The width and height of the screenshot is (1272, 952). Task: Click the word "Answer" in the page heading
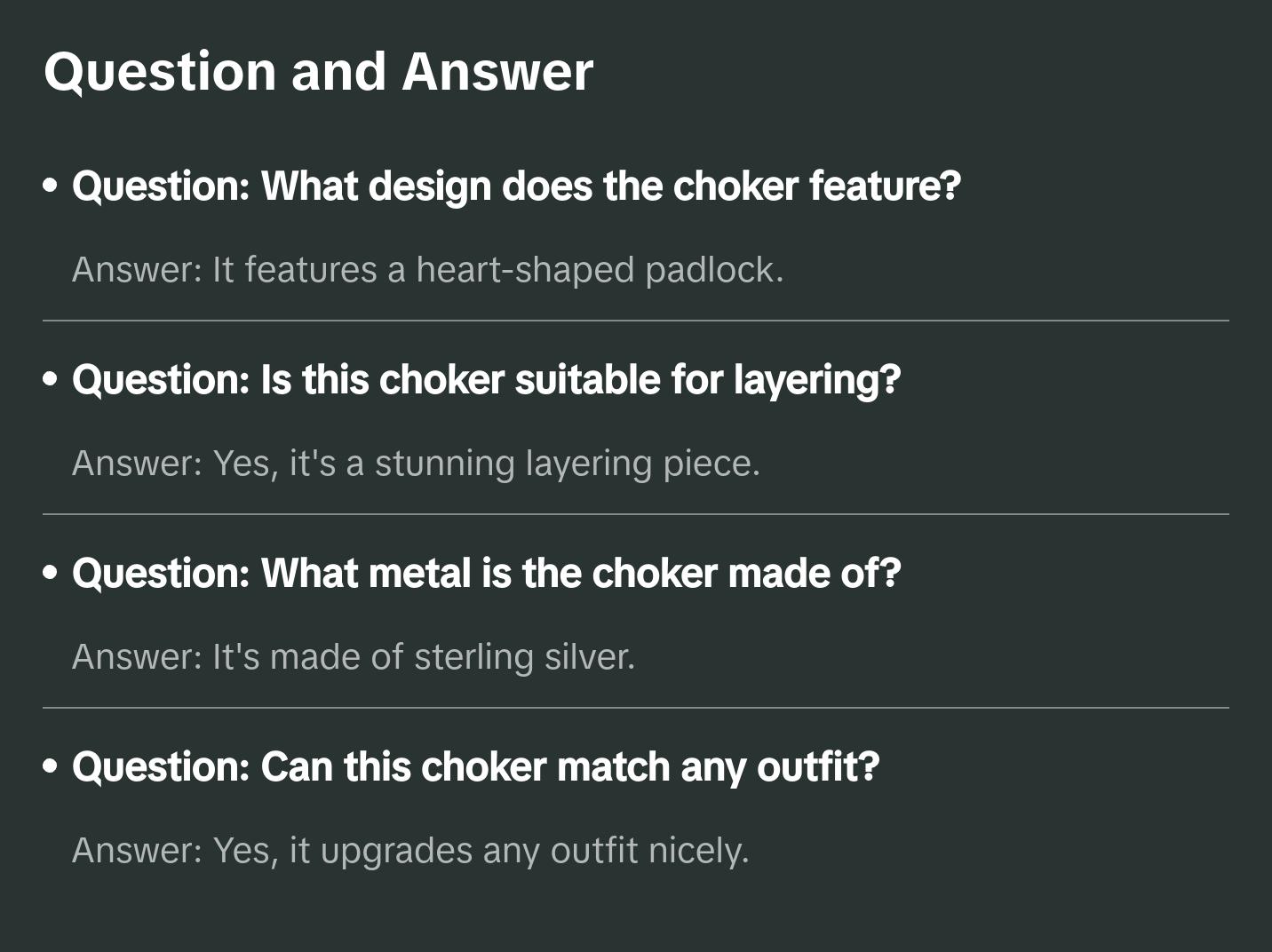[497, 71]
